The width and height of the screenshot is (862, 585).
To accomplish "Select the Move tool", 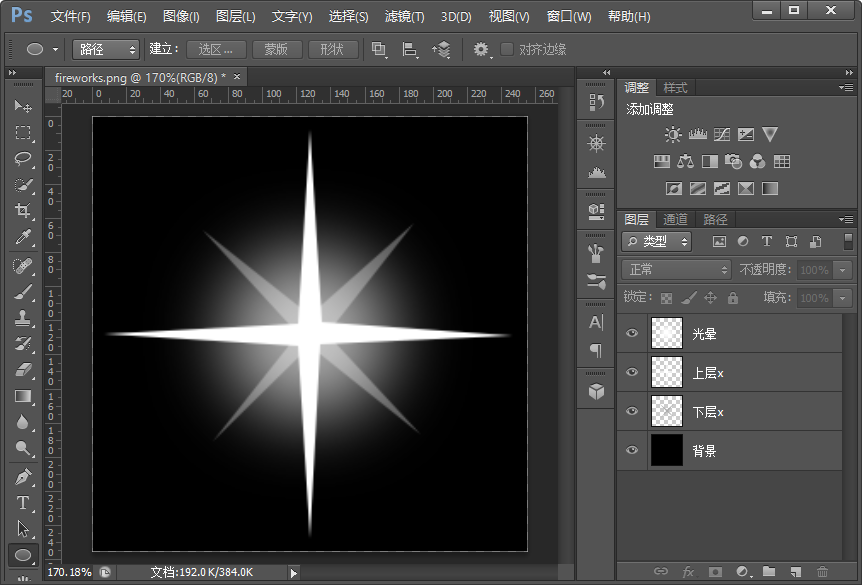I will click(23, 106).
